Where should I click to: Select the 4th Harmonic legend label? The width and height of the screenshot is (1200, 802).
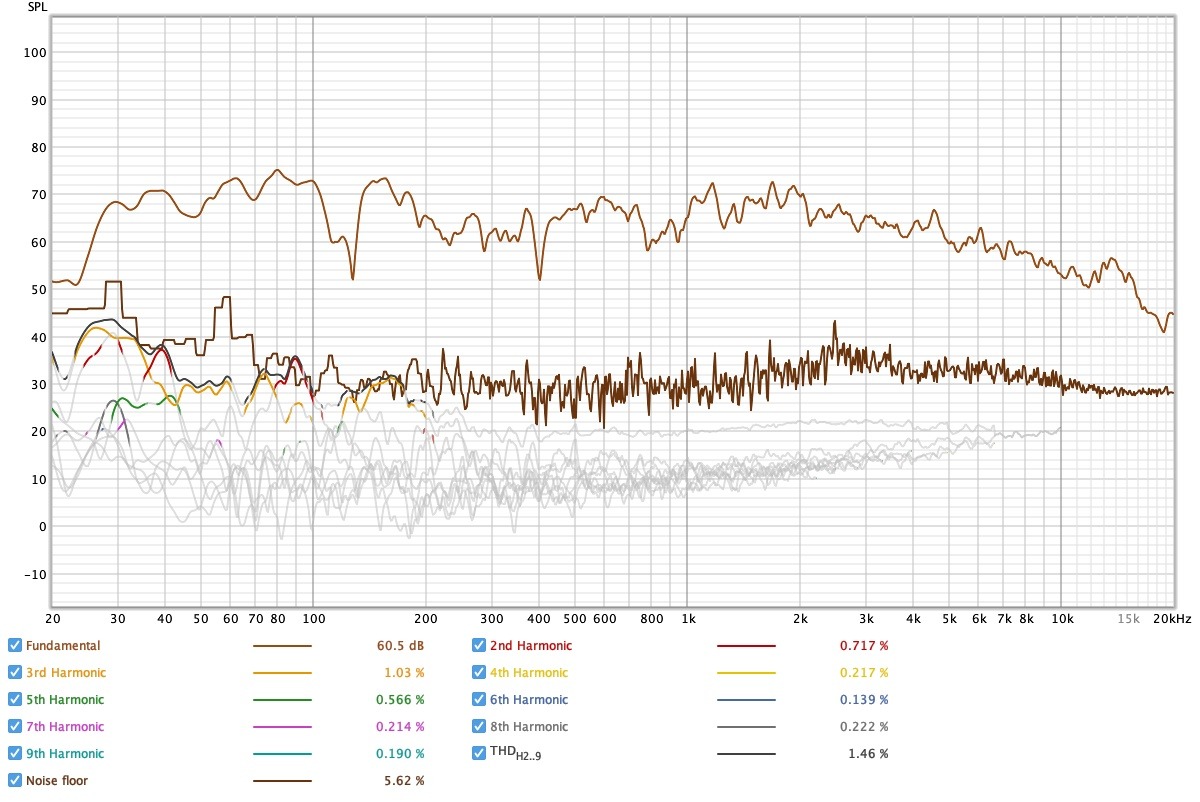click(x=529, y=673)
